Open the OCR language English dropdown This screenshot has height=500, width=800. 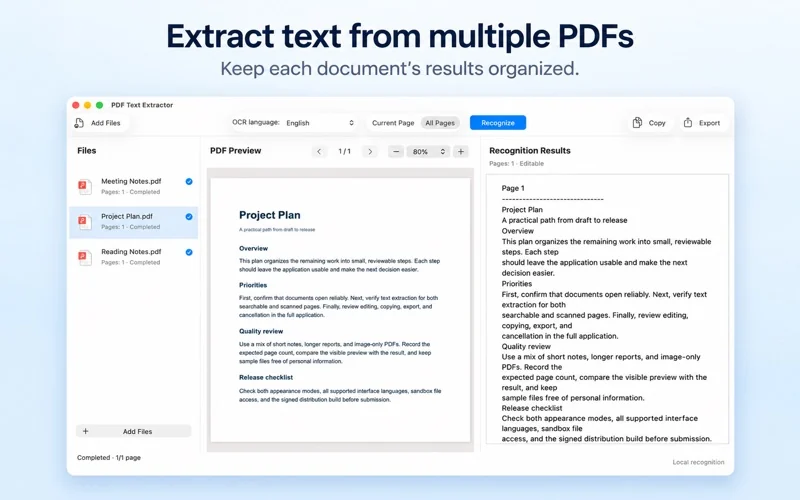[320, 123]
